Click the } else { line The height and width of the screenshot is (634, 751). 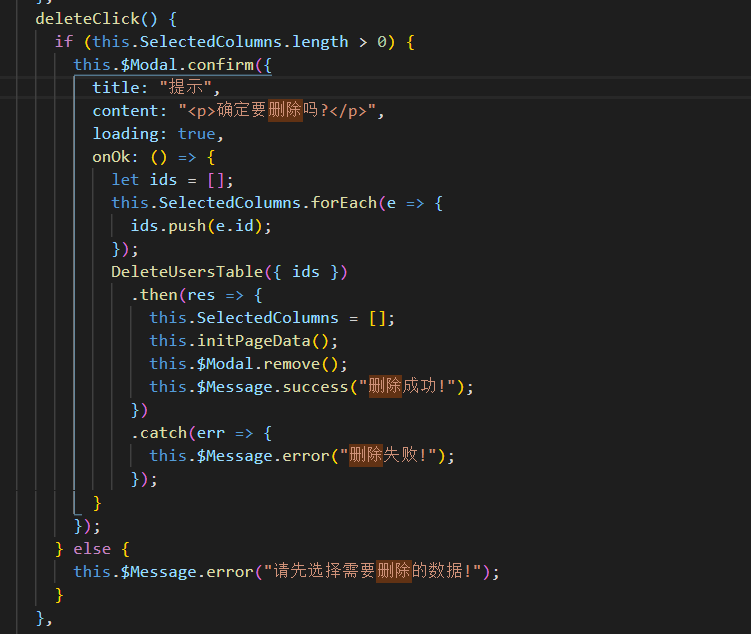pyautogui.click(x=92, y=549)
